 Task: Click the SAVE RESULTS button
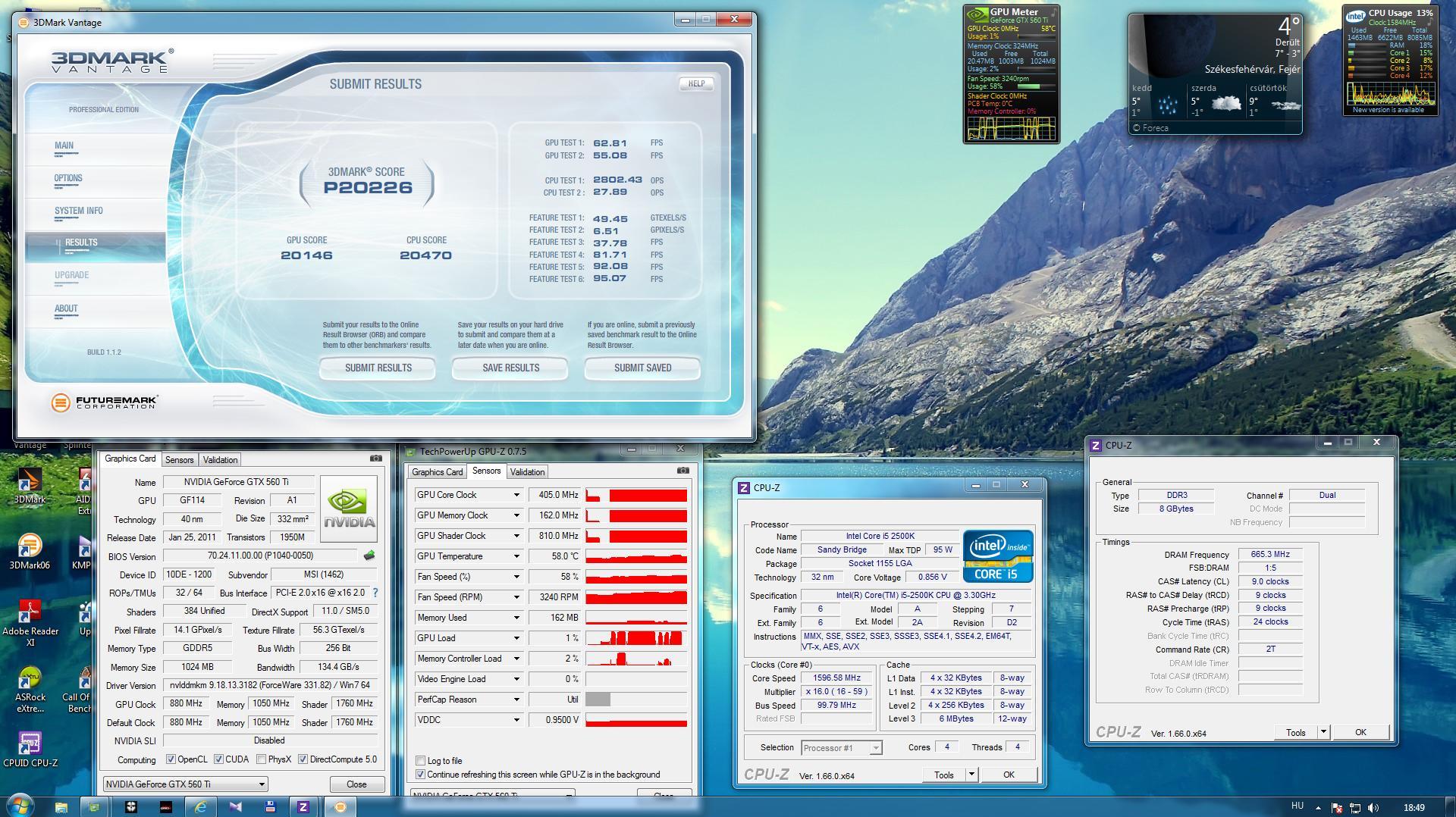(x=510, y=368)
